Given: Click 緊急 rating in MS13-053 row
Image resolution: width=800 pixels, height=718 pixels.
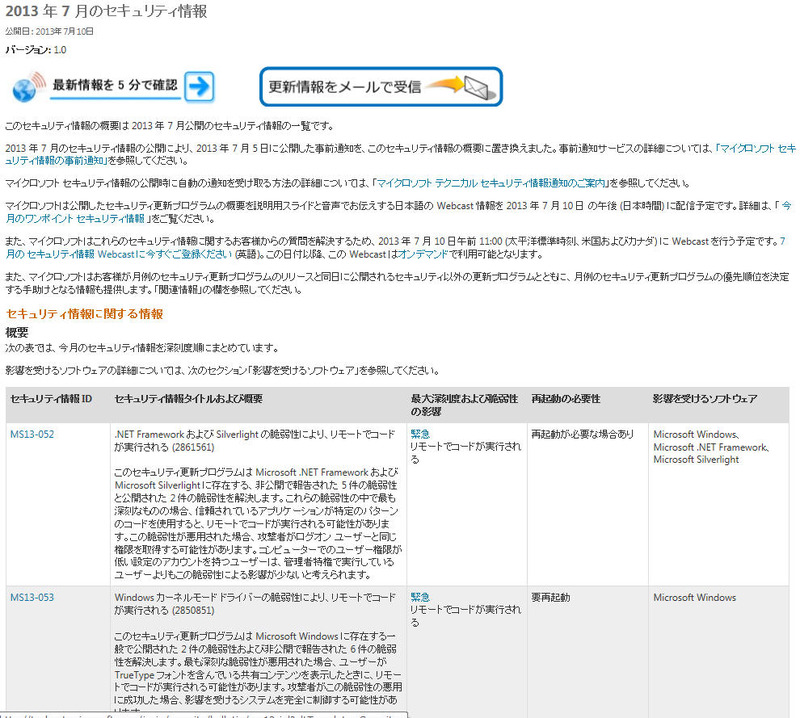Looking at the screenshot, I should pos(420,598).
